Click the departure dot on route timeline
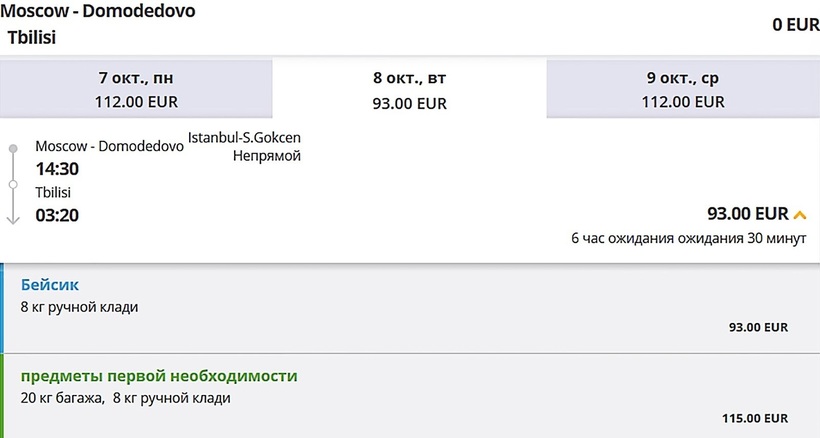Screen dimensions: 820x438 pyautogui.click(x=13, y=148)
